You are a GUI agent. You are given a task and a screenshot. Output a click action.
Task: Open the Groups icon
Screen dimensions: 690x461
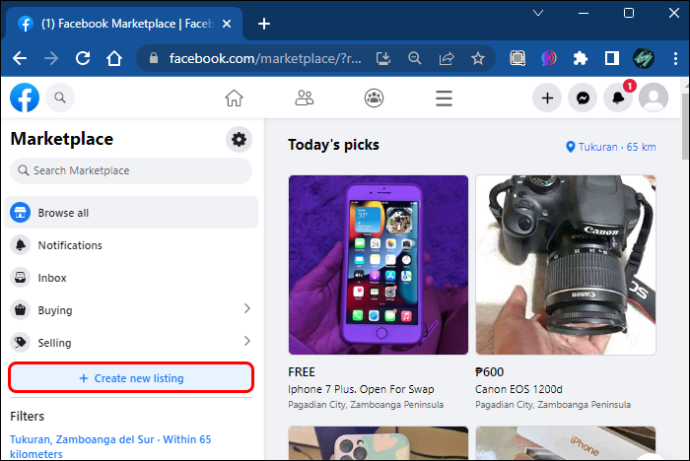coord(374,98)
